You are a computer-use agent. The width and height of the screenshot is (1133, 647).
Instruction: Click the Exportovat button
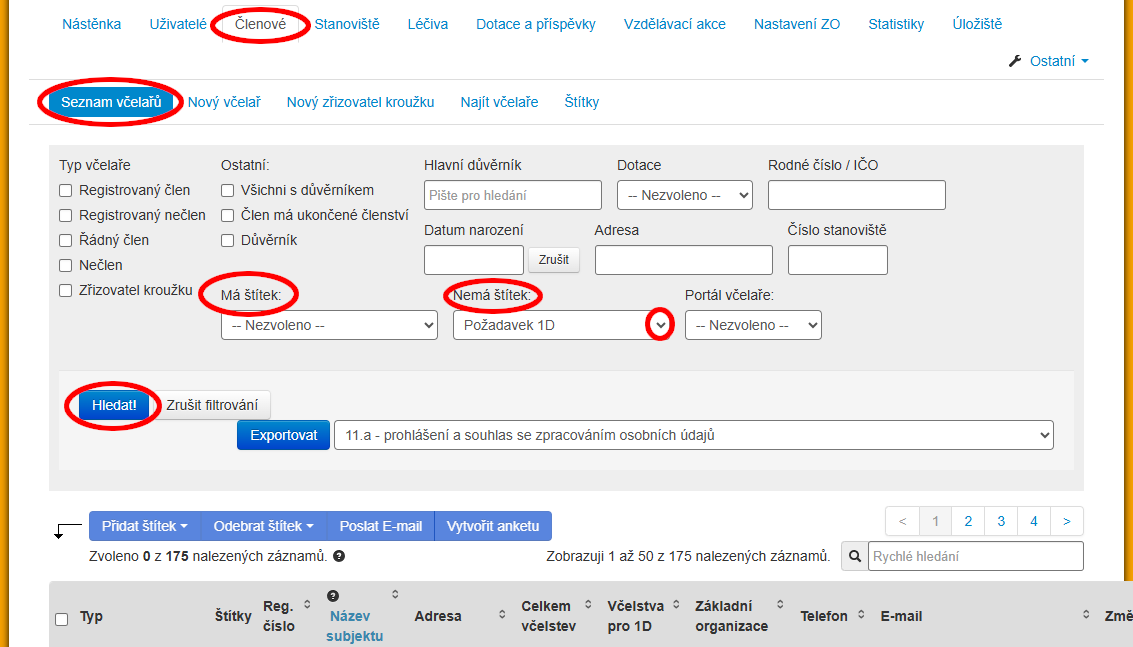pyautogui.click(x=283, y=435)
